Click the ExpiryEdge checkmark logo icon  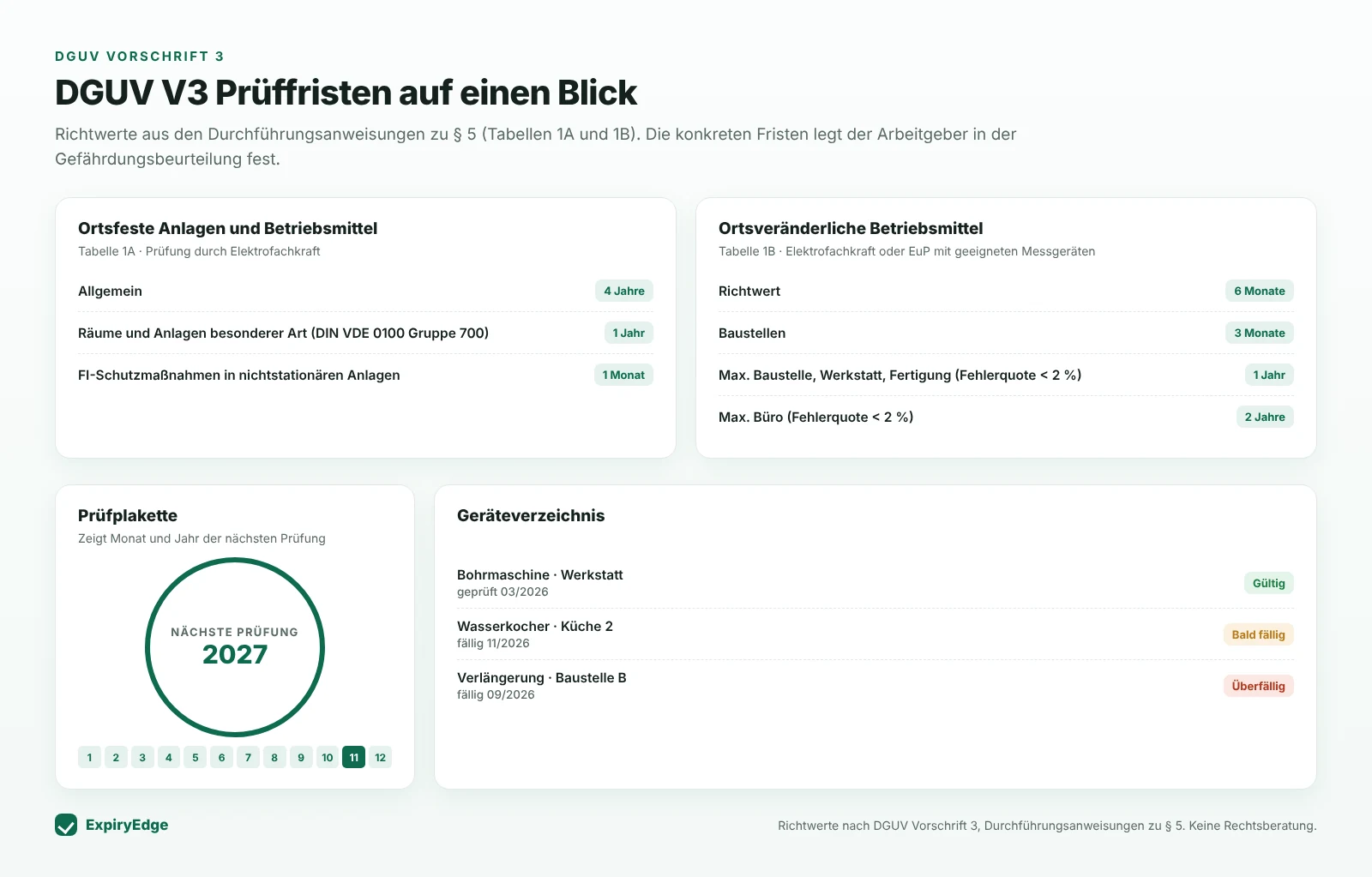click(66, 825)
